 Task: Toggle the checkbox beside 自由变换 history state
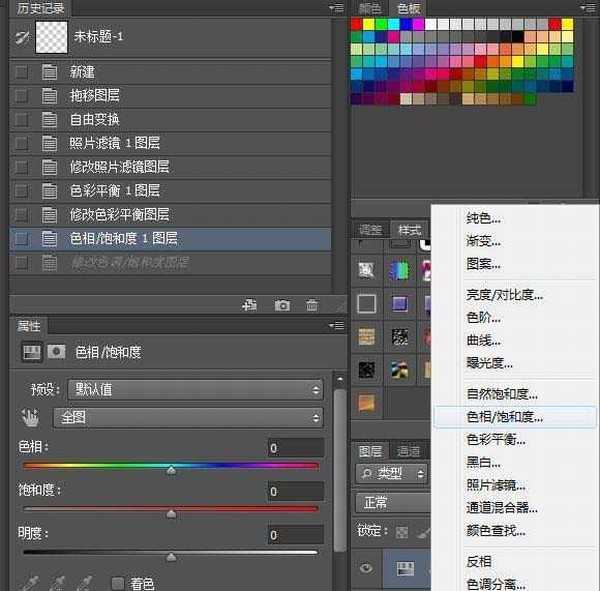click(22, 119)
